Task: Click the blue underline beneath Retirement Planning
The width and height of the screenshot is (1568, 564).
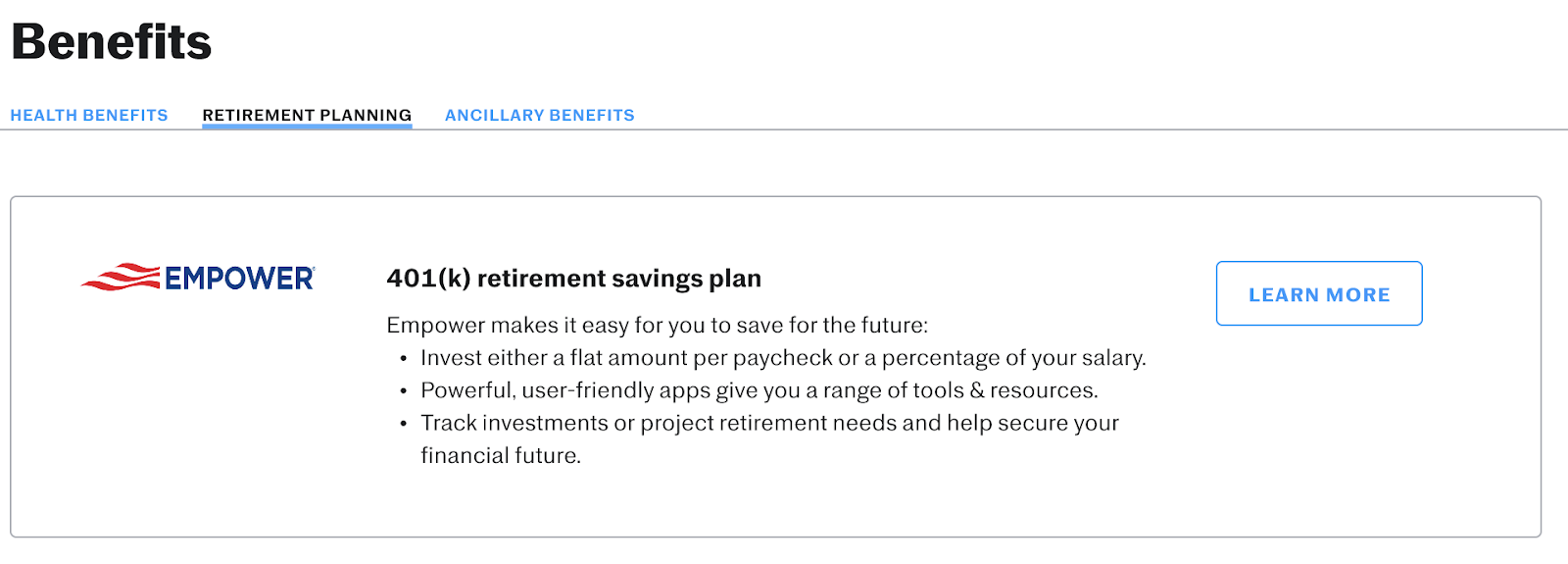Action: click(x=307, y=127)
